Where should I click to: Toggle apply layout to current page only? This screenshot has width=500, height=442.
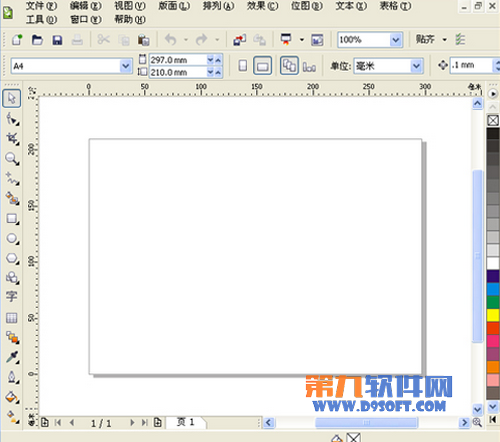coord(309,66)
